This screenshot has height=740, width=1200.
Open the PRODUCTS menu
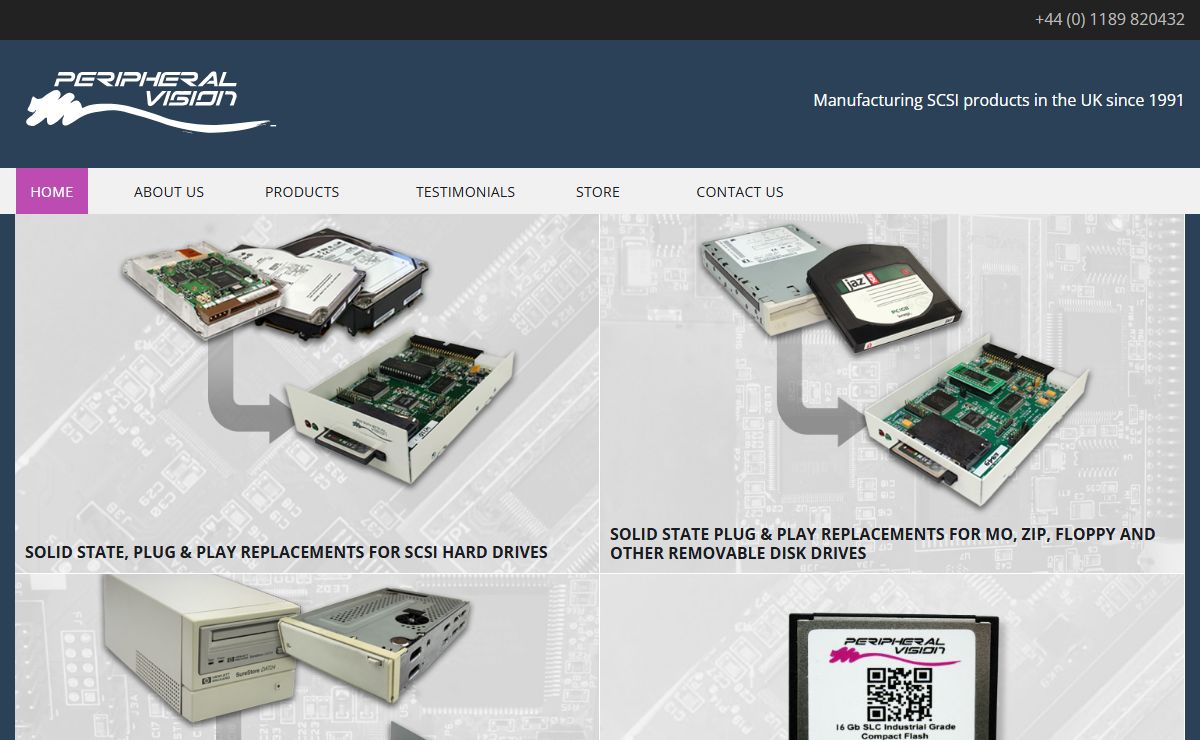[x=302, y=191]
